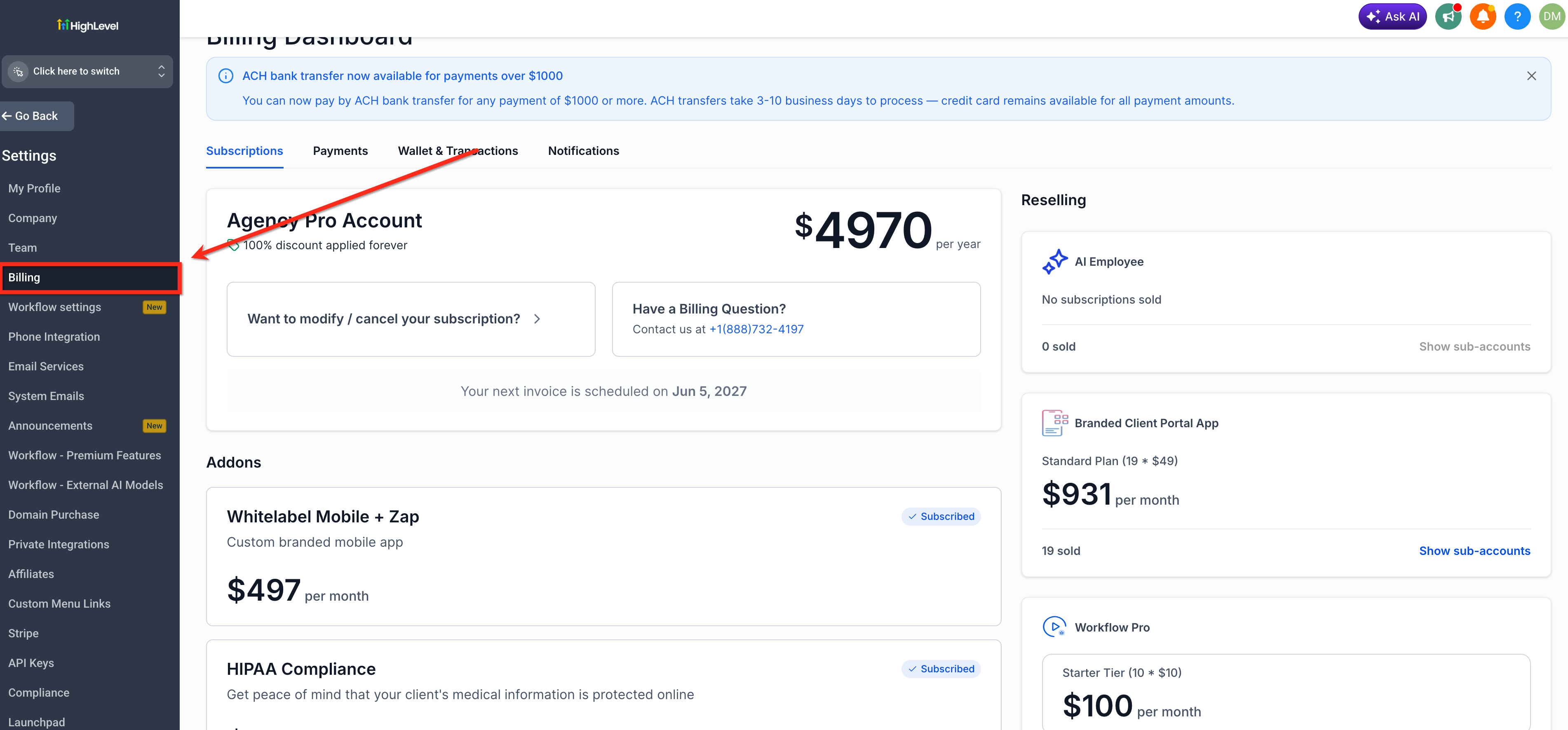Open Team settings
This screenshot has width=1568, height=730.
tap(23, 248)
